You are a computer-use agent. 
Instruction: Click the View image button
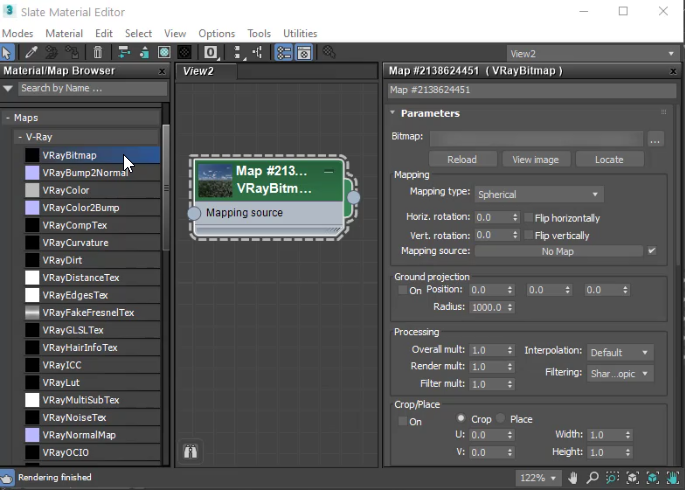[x=536, y=159]
